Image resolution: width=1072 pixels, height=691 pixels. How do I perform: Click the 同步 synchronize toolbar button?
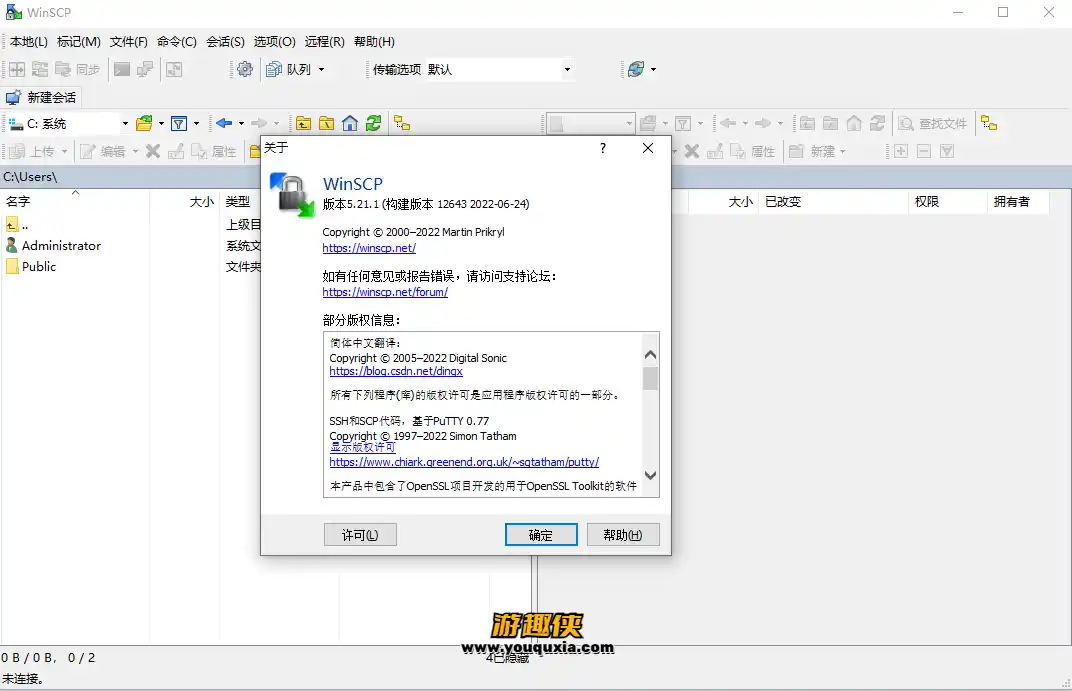pos(77,69)
